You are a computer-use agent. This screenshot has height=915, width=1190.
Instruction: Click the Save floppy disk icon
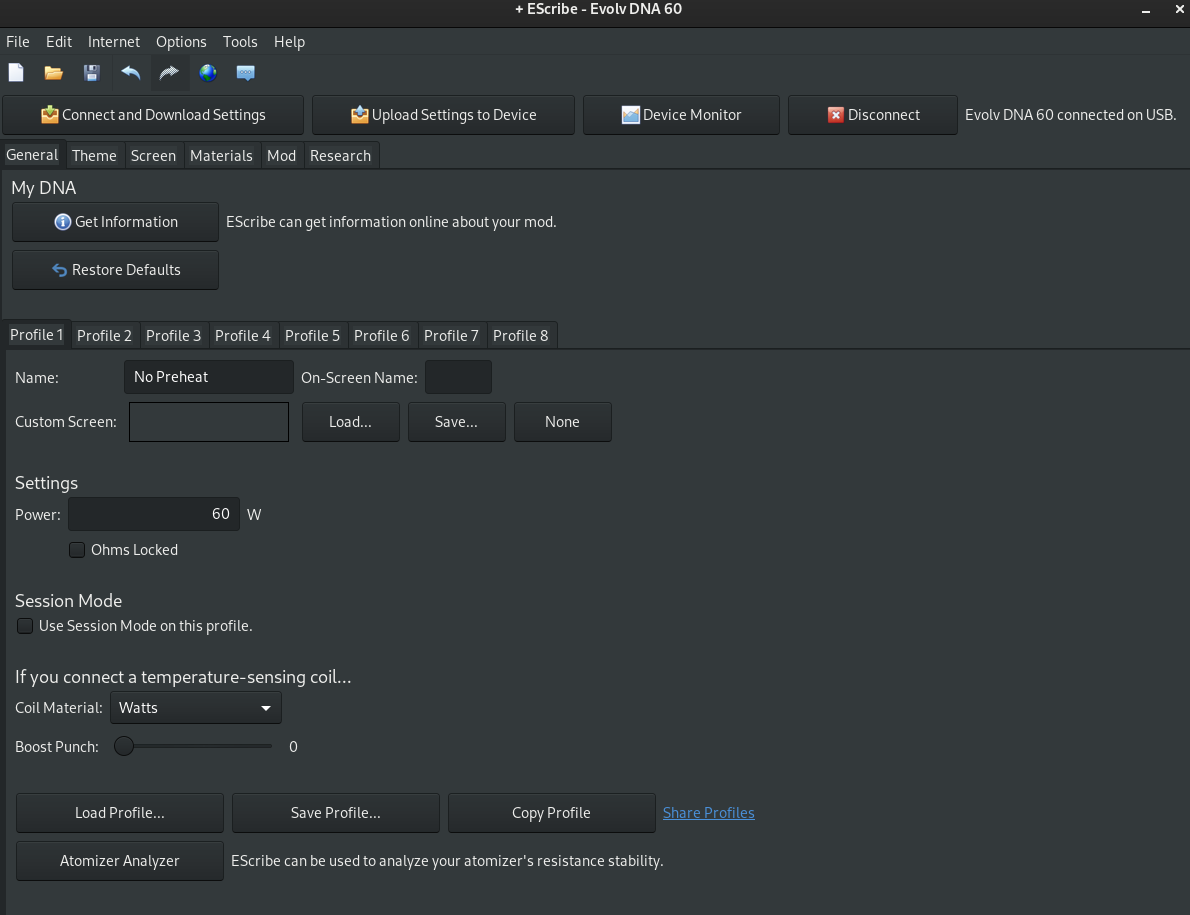(92, 73)
